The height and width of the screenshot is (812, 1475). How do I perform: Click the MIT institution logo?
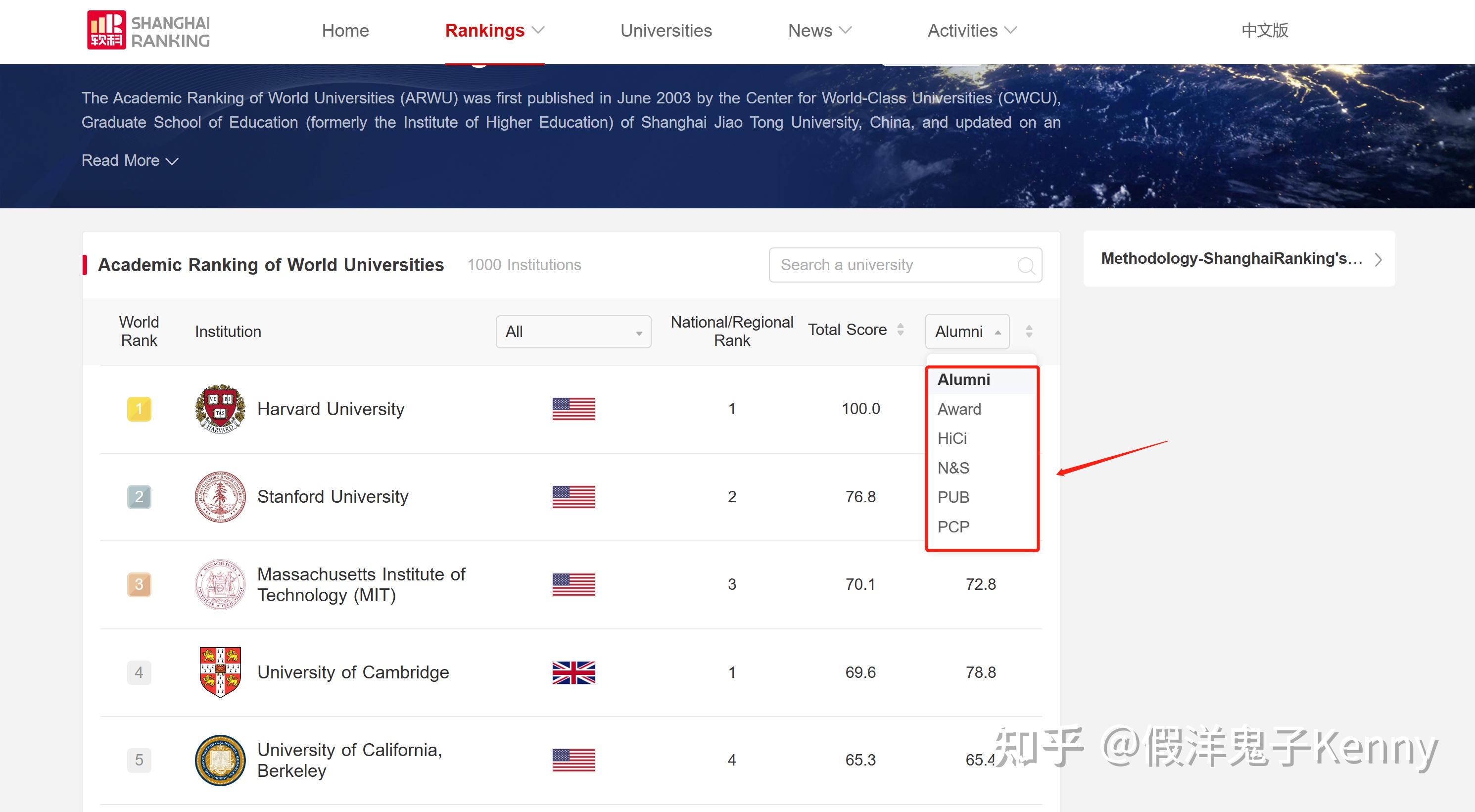[x=219, y=584]
